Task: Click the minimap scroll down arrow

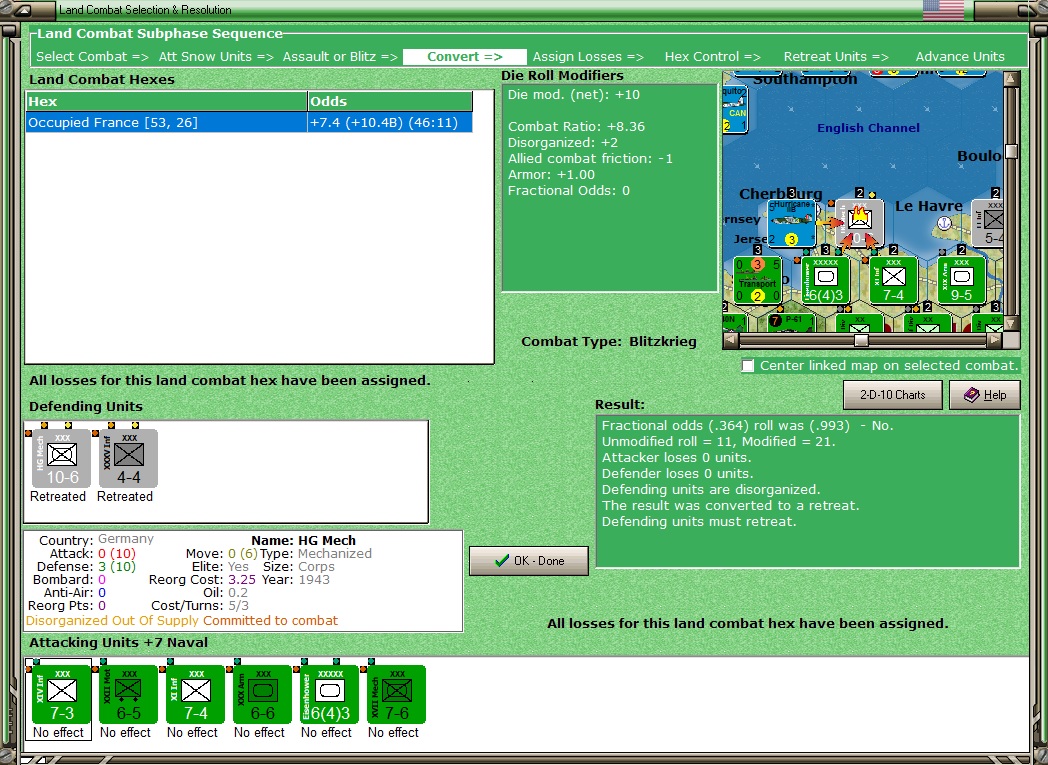Action: click(1012, 324)
